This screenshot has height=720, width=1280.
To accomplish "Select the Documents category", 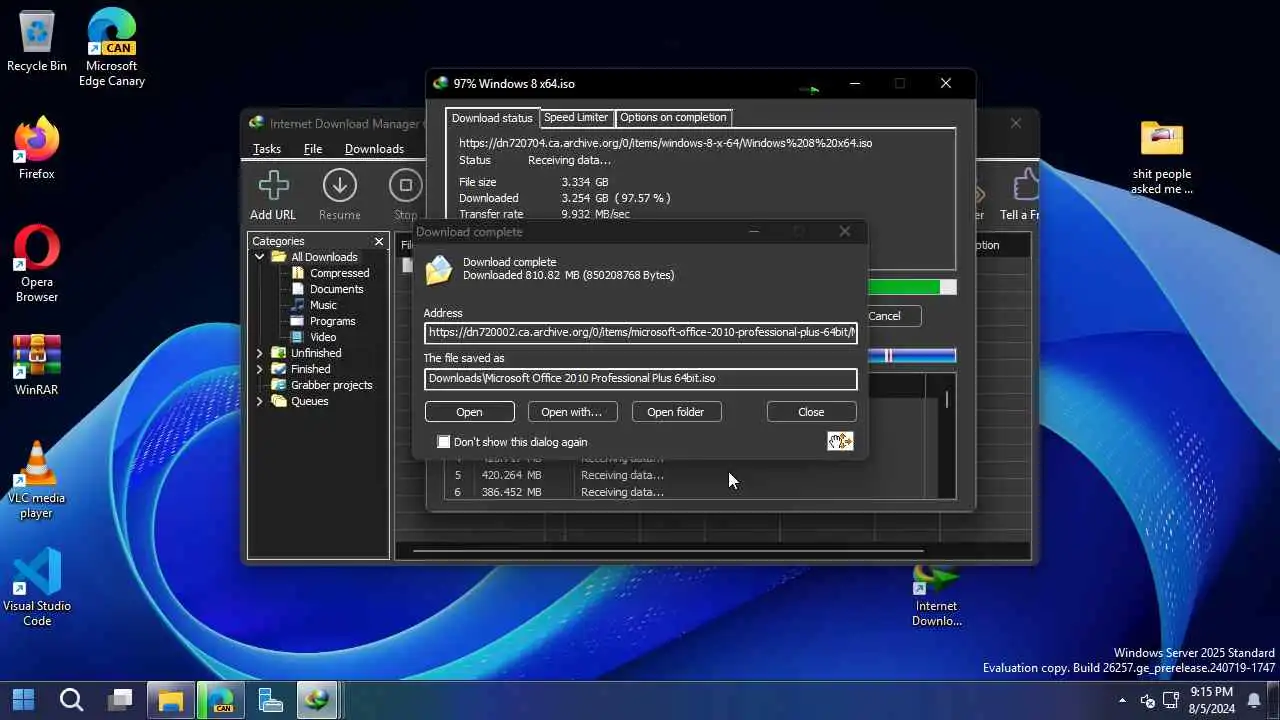I will point(336,289).
